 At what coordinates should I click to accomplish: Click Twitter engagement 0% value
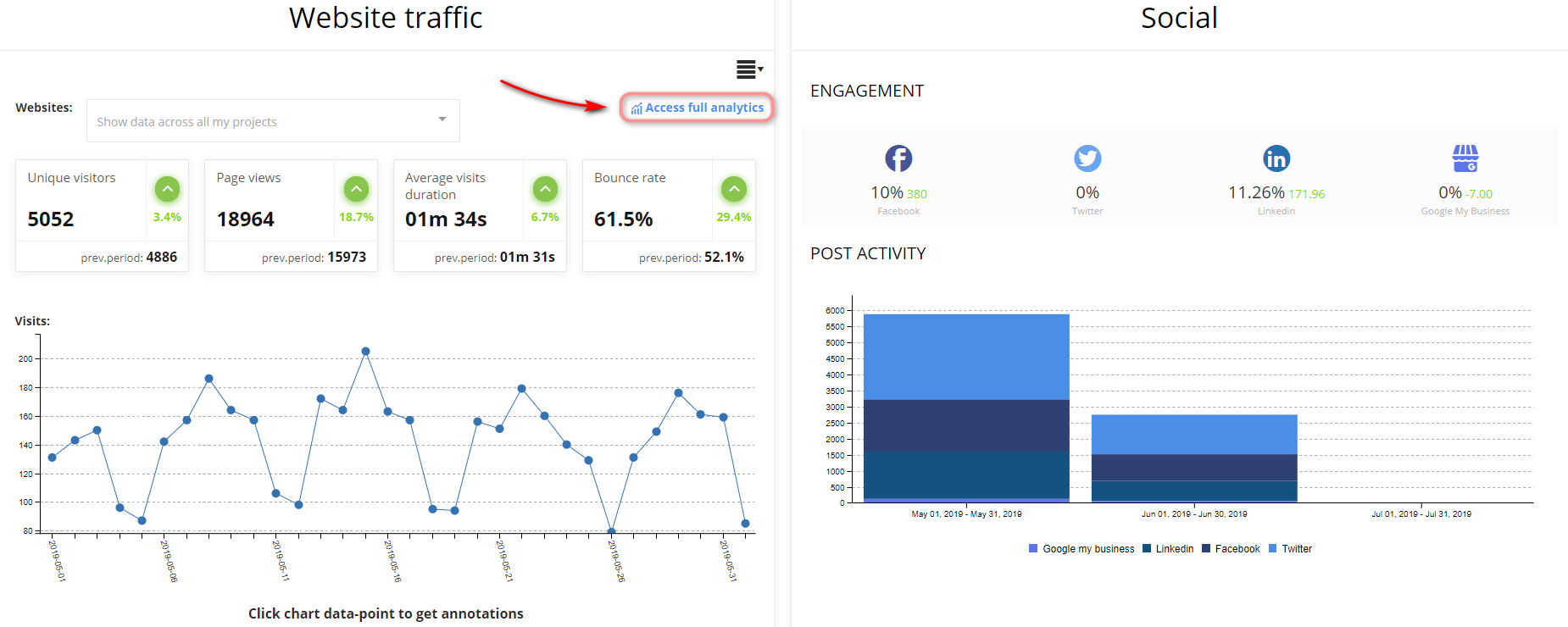pyautogui.click(x=1087, y=192)
